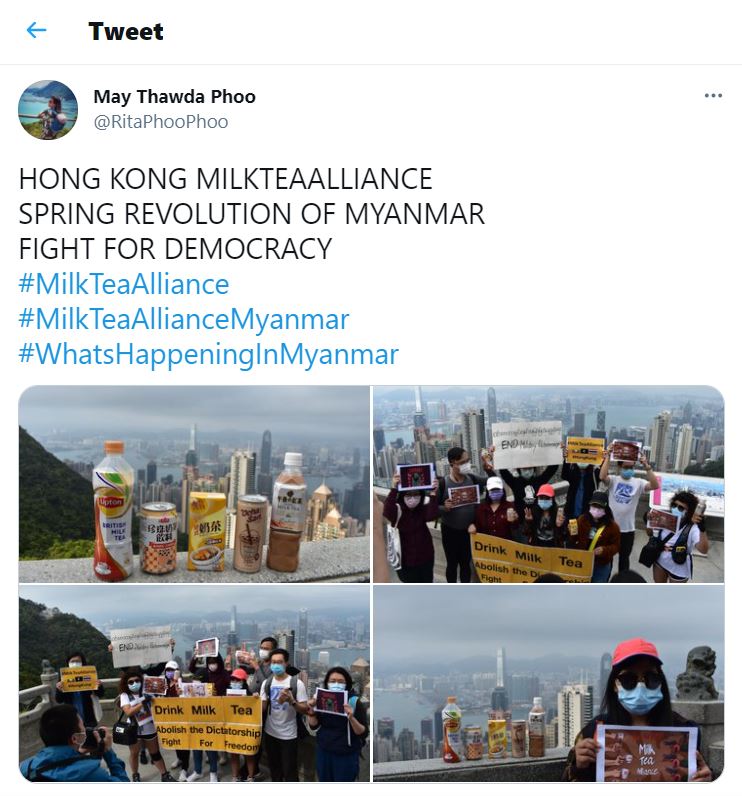Open May Thawda Phoo's profile avatar

click(48, 110)
